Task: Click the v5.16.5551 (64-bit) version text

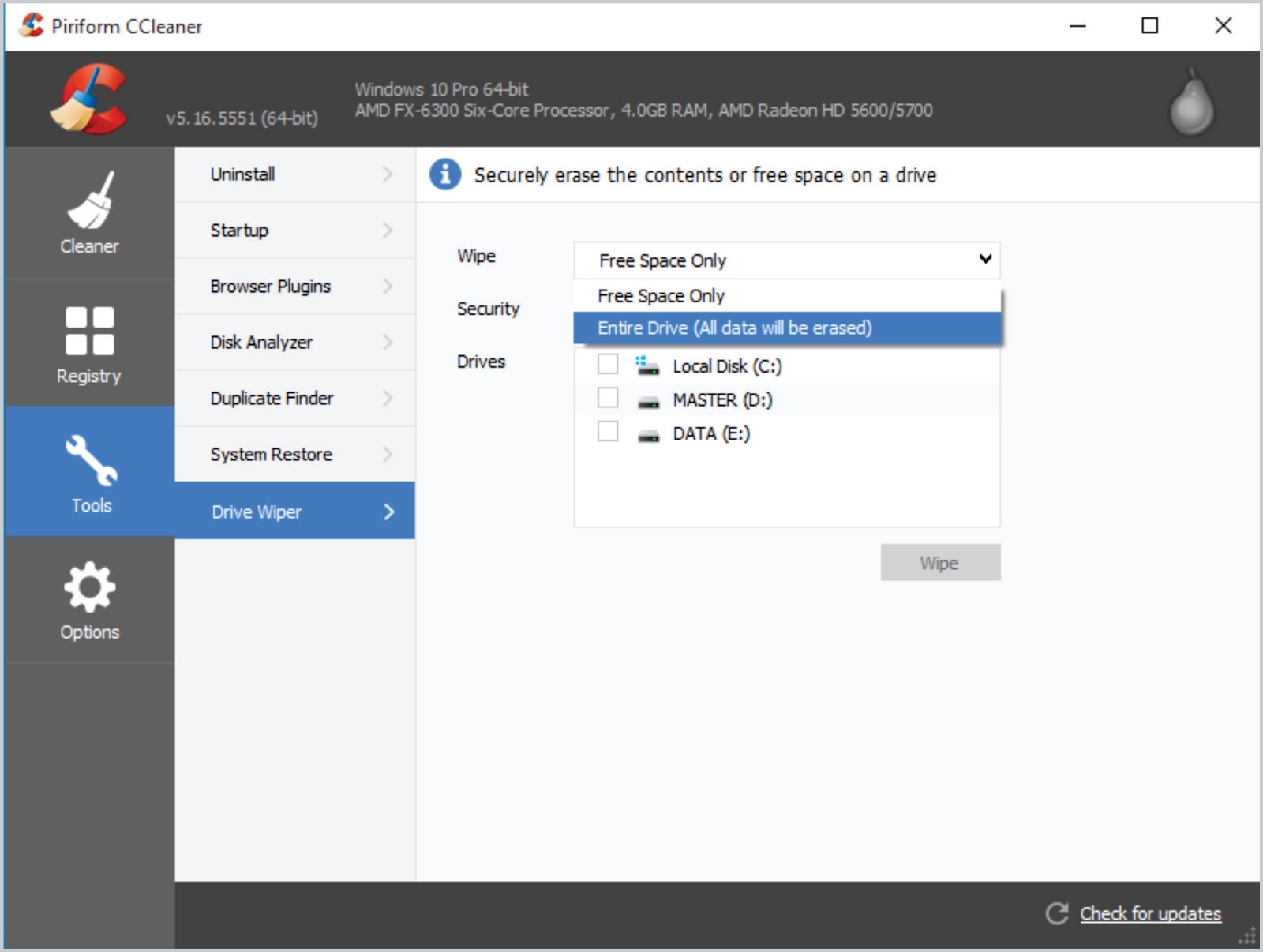Action: [x=242, y=118]
